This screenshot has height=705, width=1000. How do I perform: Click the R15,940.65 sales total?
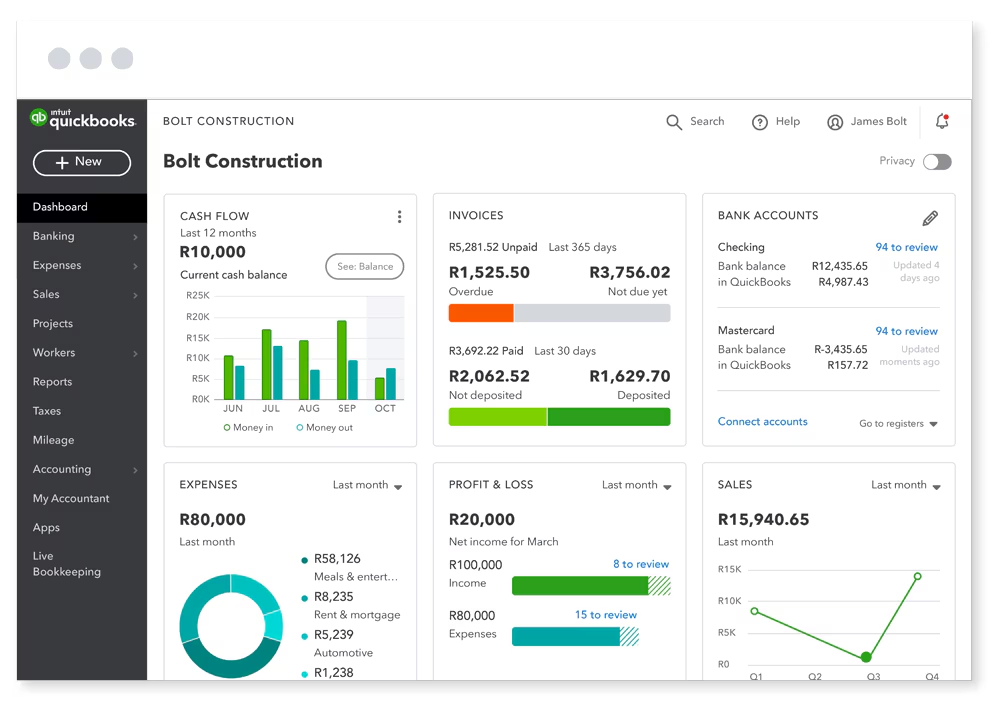763,520
